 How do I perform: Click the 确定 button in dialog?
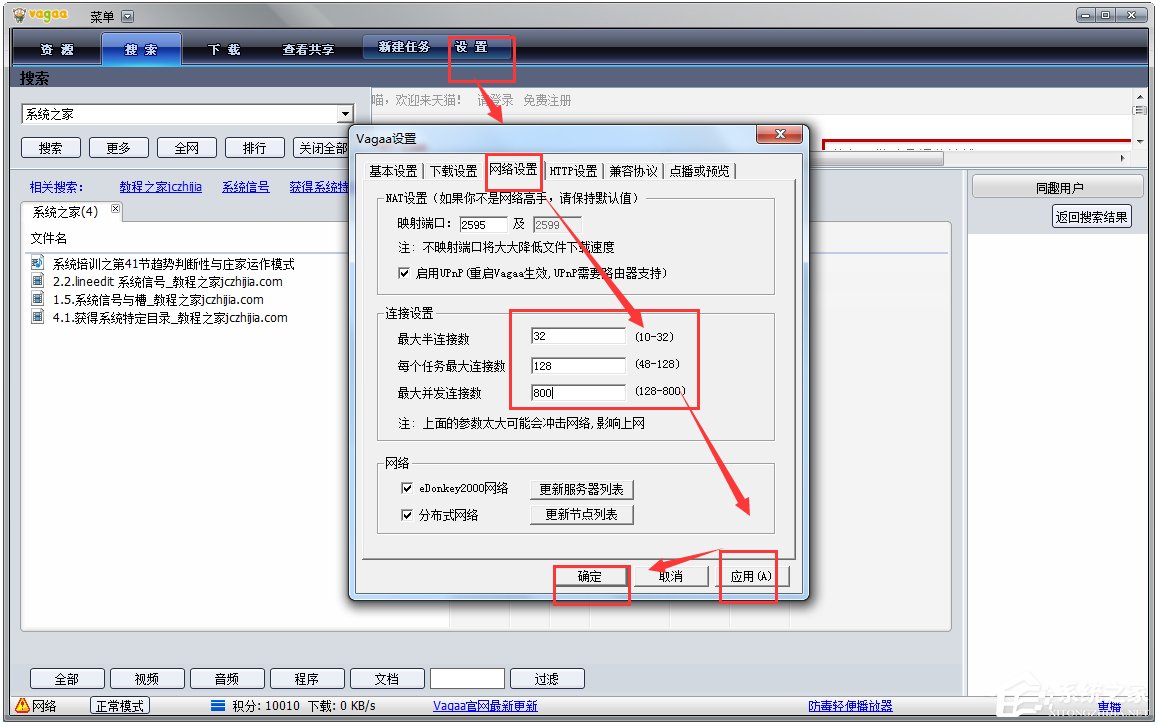coord(589,576)
